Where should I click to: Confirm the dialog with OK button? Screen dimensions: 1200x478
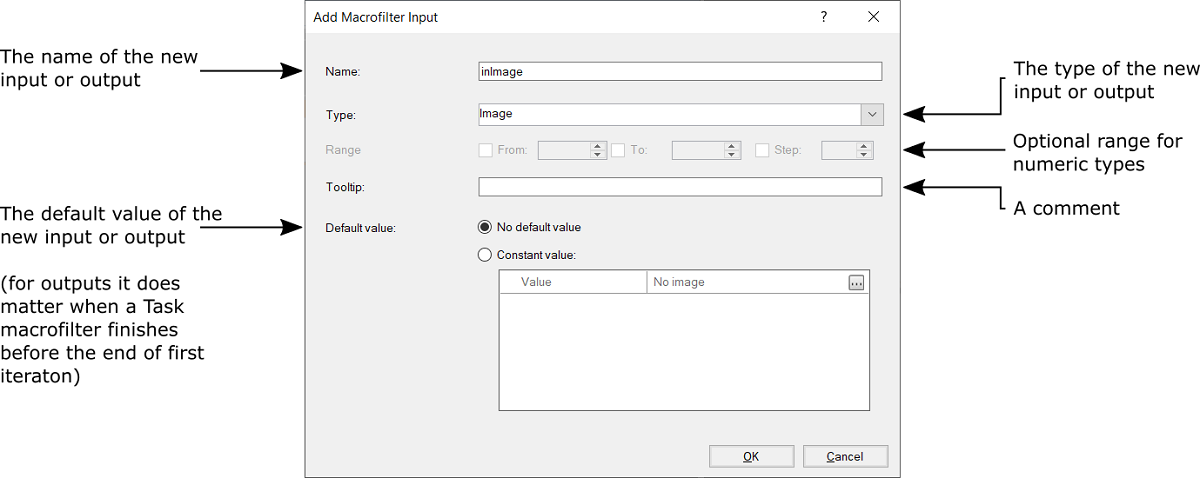tap(751, 456)
